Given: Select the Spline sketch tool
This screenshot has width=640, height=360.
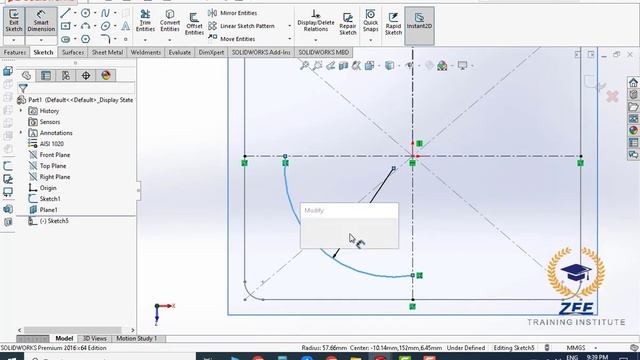Looking at the screenshot, I should [105, 13].
